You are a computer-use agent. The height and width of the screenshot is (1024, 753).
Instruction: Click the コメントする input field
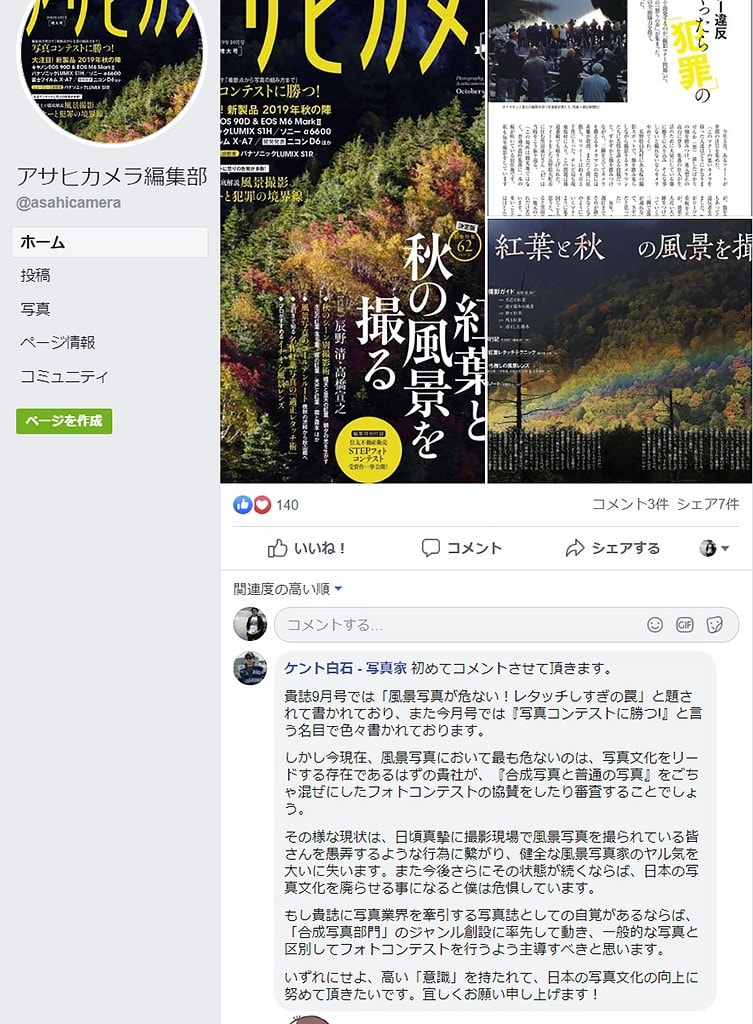[x=506, y=625]
